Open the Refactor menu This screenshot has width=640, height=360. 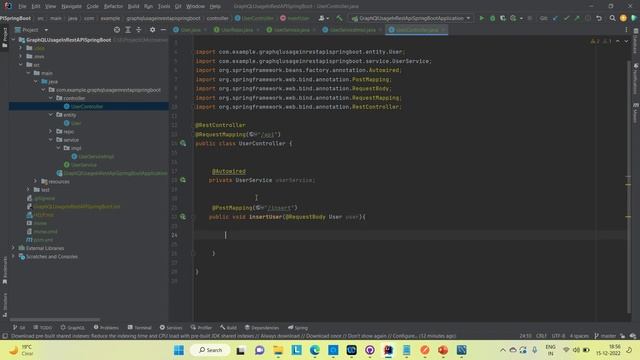click(x=113, y=6)
